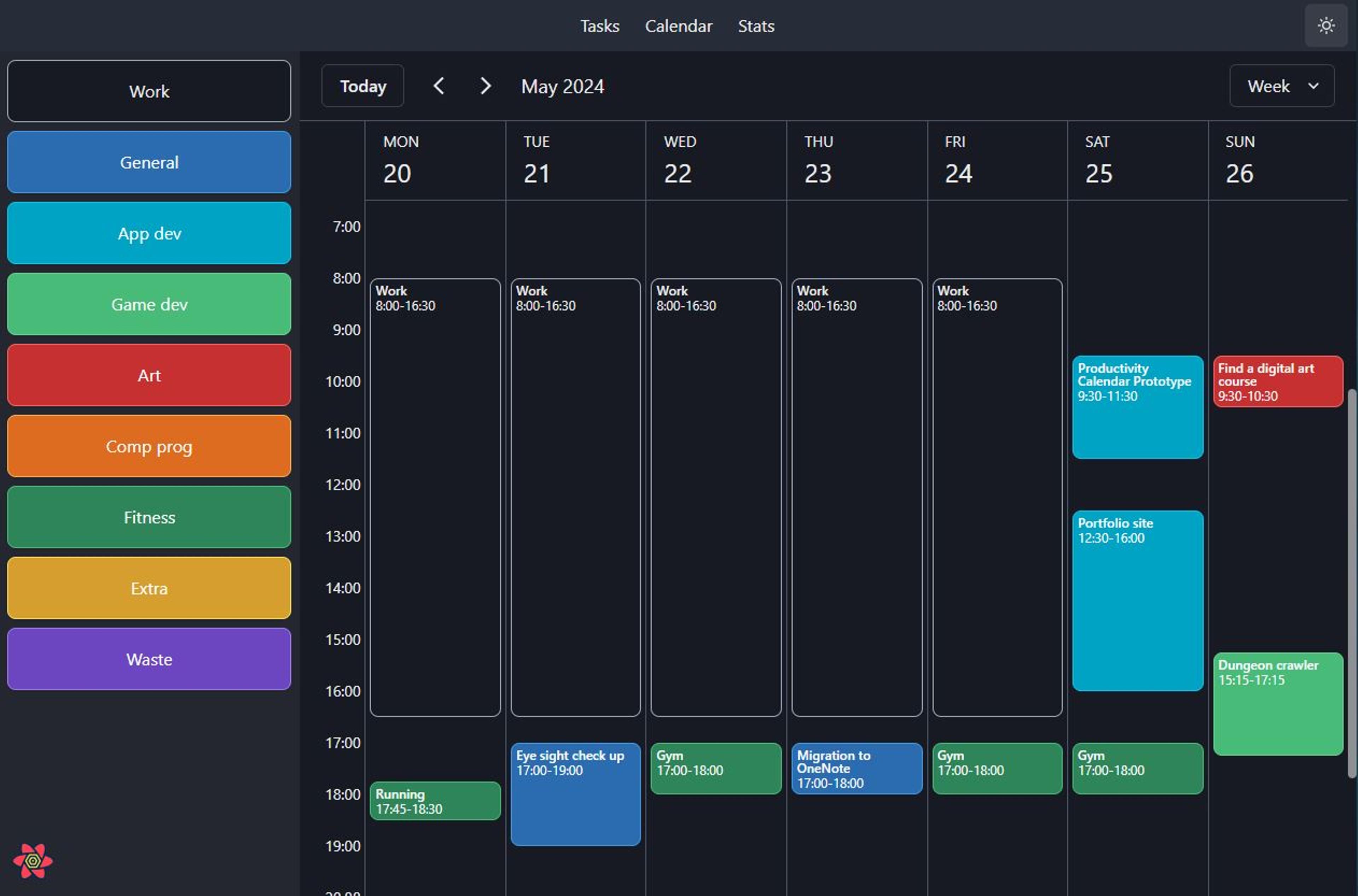Select the App dev cyan category
Viewport: 1358px width, 896px height.
(149, 233)
